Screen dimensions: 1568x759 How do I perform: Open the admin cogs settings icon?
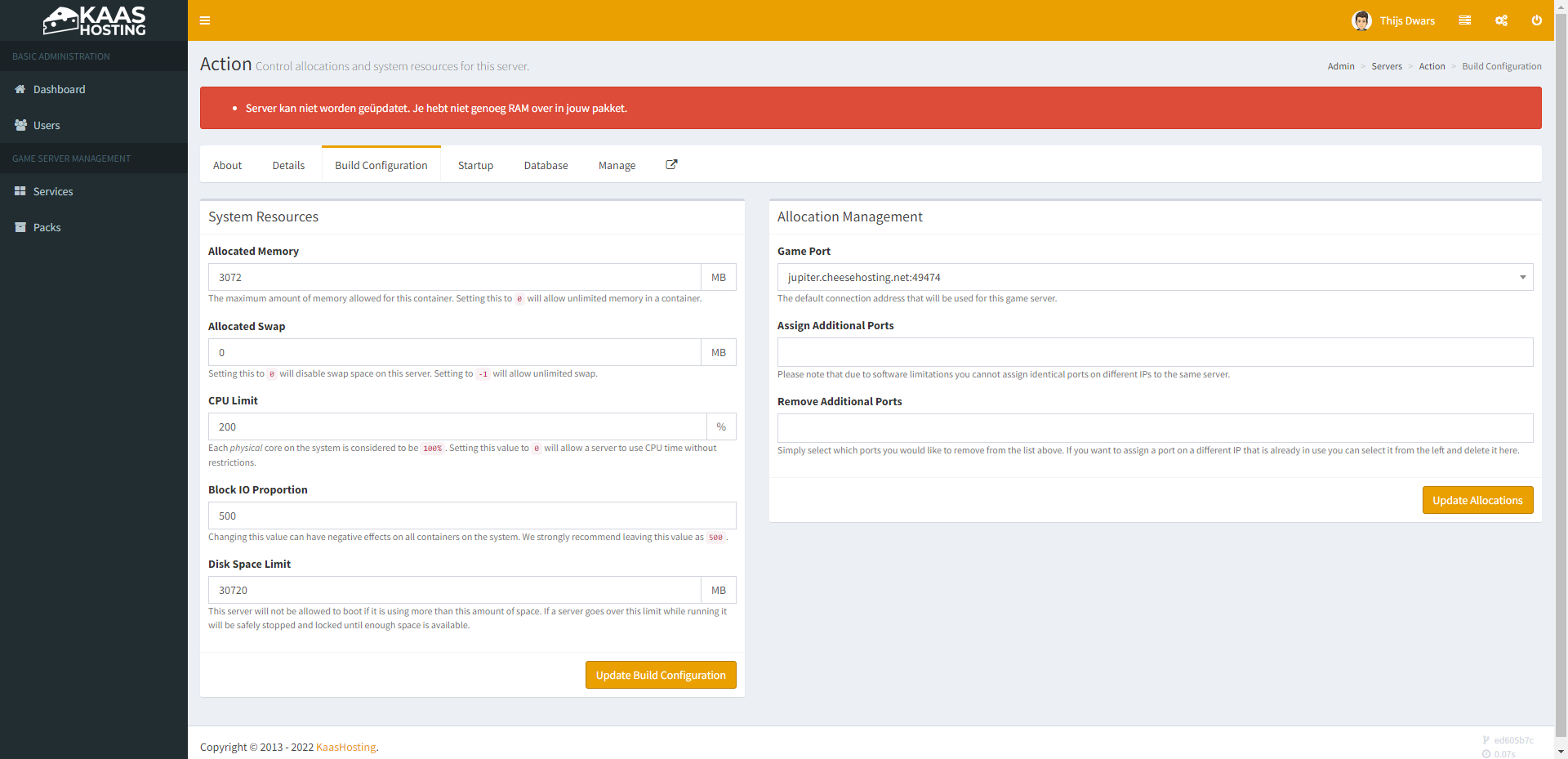pos(1501,20)
